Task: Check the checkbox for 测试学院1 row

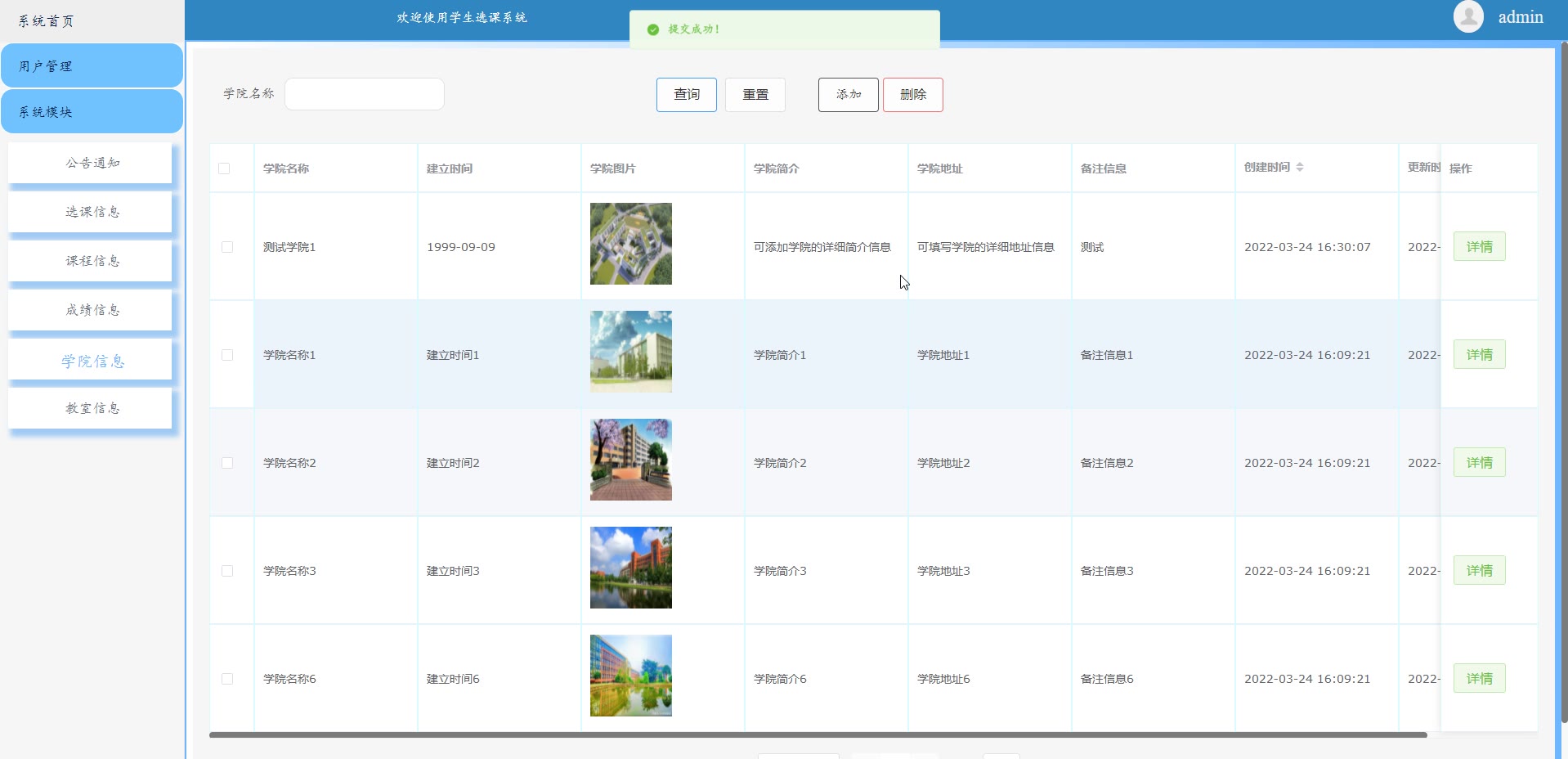Action: point(227,247)
